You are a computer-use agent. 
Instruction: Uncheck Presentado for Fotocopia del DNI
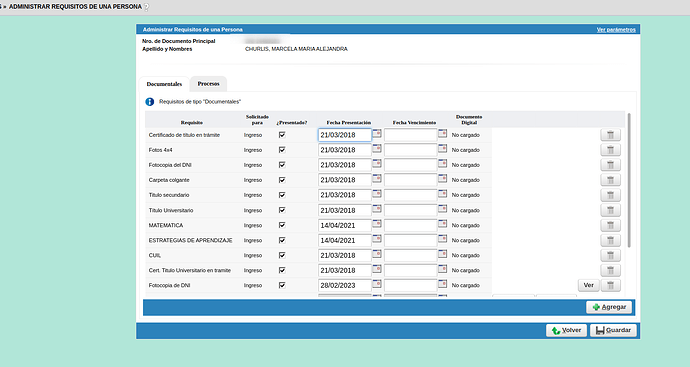coord(282,165)
